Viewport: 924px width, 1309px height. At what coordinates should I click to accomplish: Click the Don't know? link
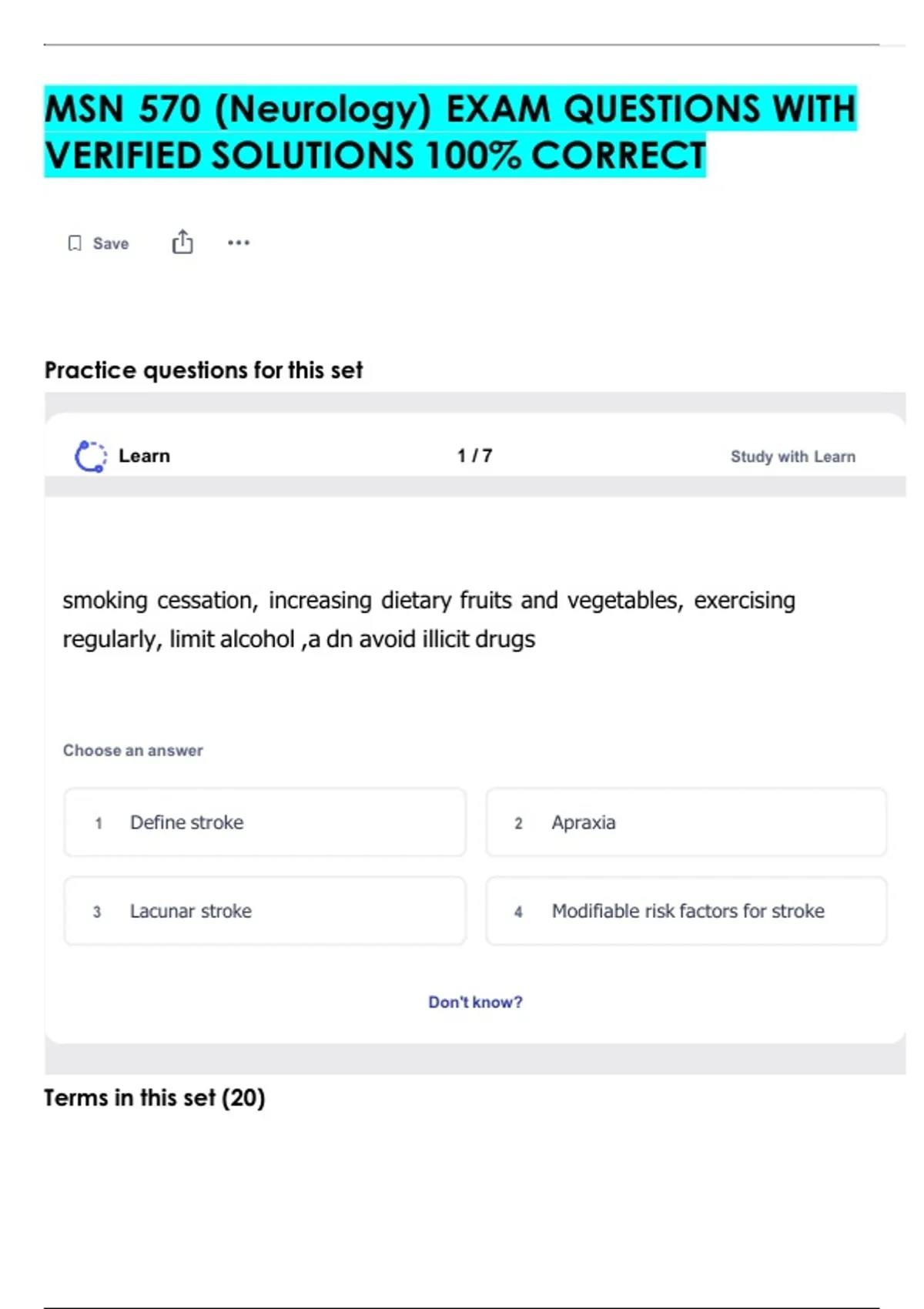coord(475,1002)
